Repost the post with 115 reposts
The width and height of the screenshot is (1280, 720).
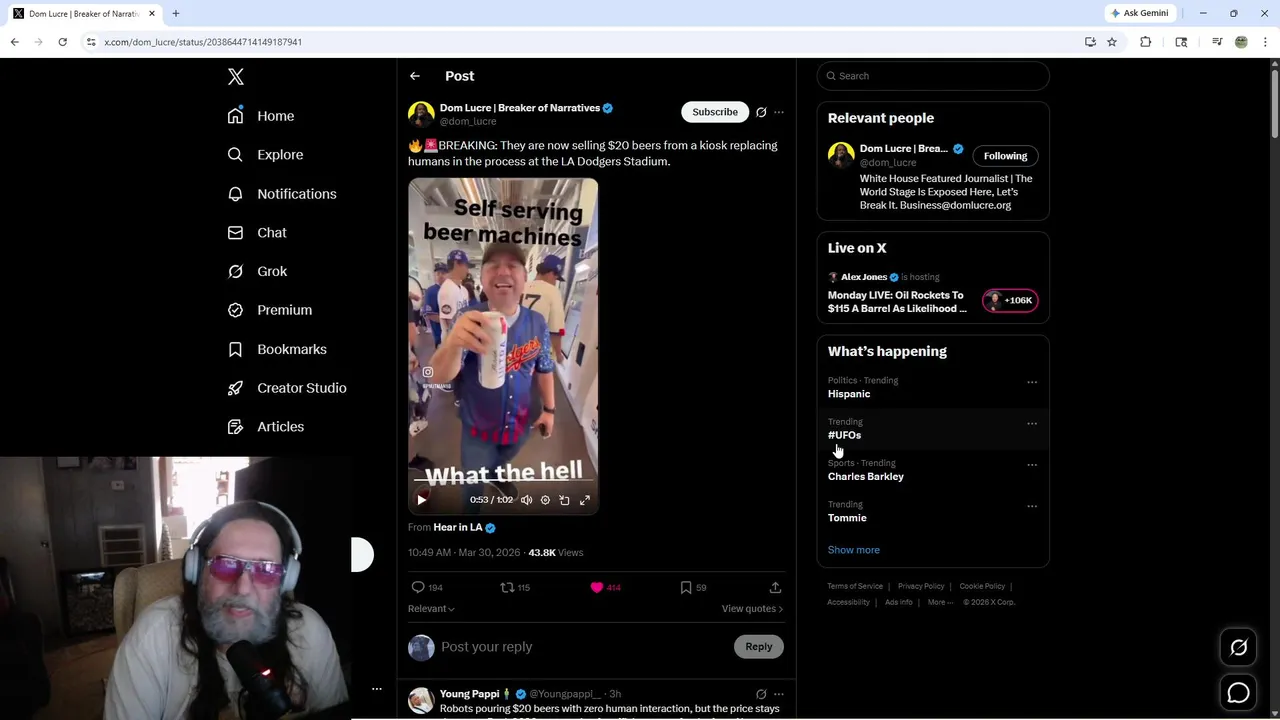(515, 587)
